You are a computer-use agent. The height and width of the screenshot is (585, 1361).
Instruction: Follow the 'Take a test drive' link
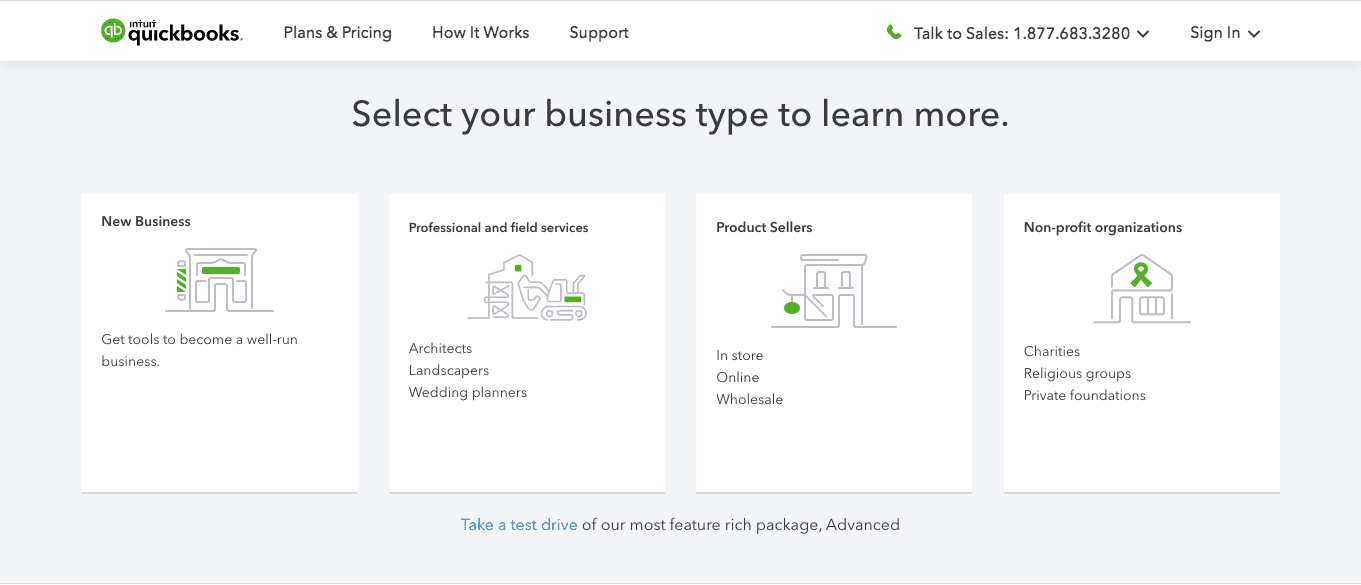click(519, 525)
